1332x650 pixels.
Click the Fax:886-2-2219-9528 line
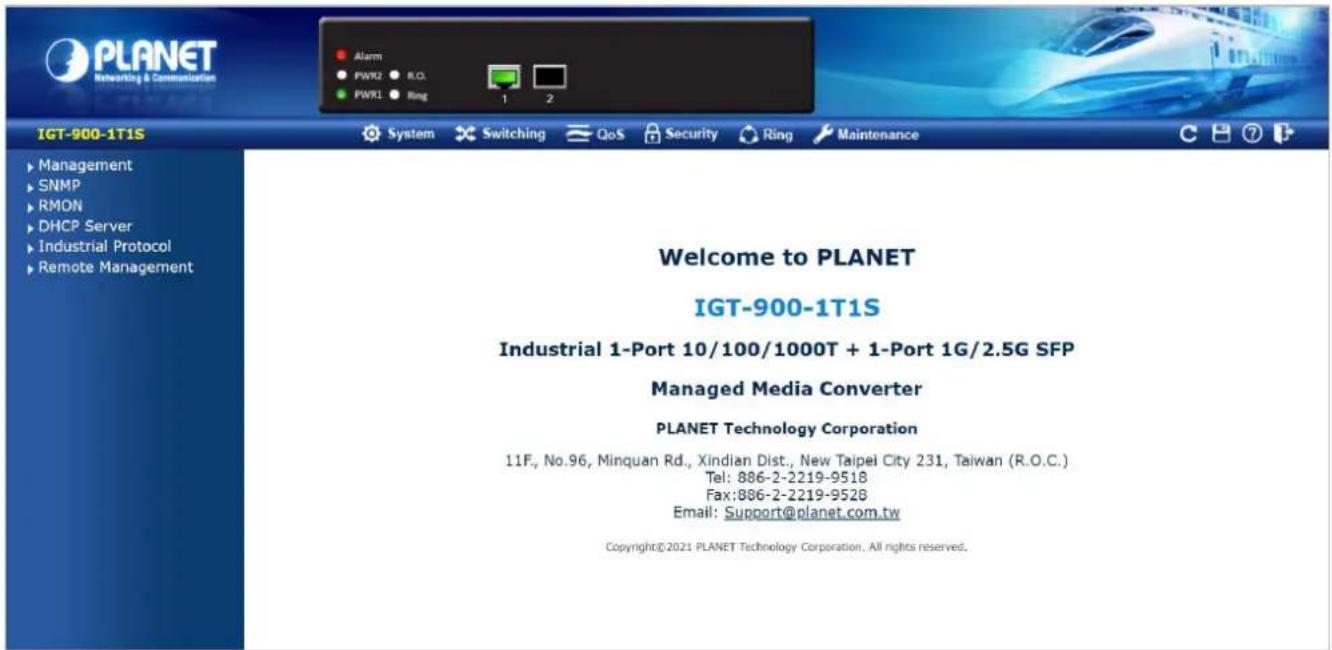pos(787,495)
